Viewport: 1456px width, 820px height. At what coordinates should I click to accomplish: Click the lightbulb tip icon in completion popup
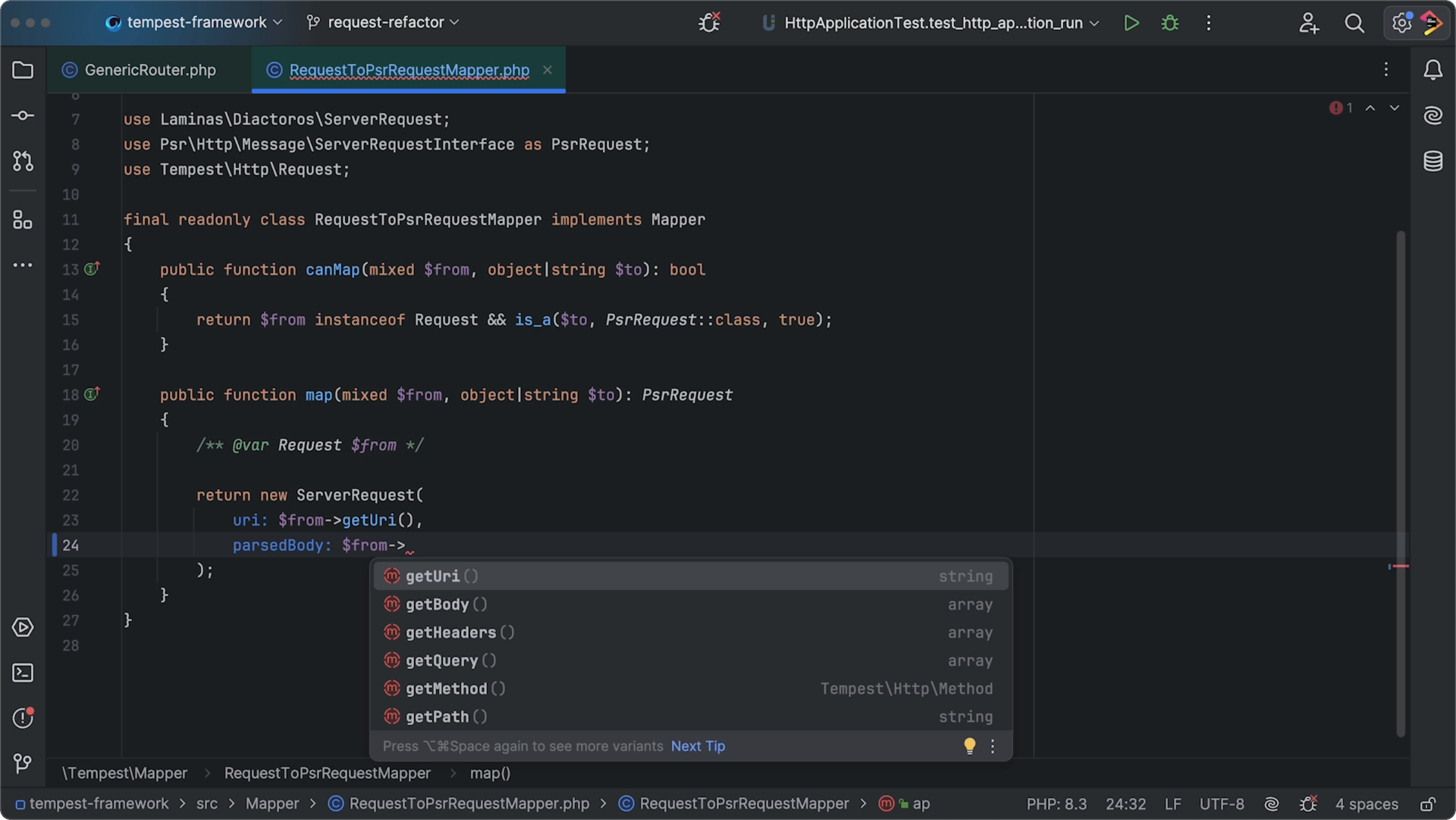pyautogui.click(x=970, y=746)
